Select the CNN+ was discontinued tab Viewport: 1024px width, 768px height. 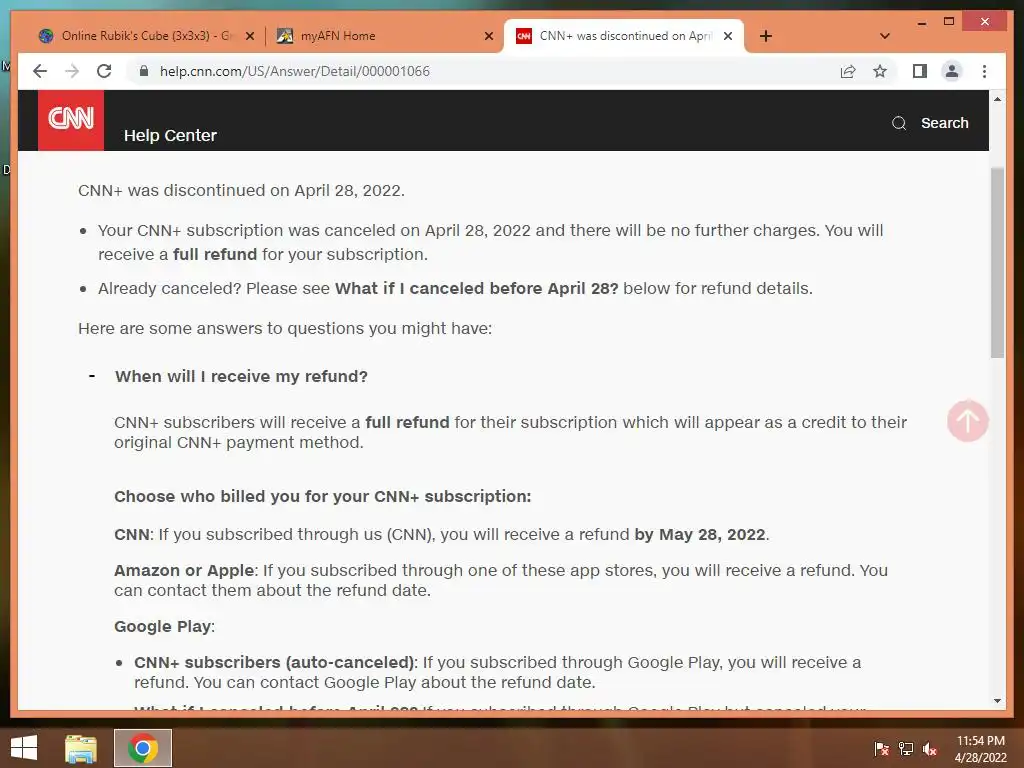pyautogui.click(x=624, y=36)
